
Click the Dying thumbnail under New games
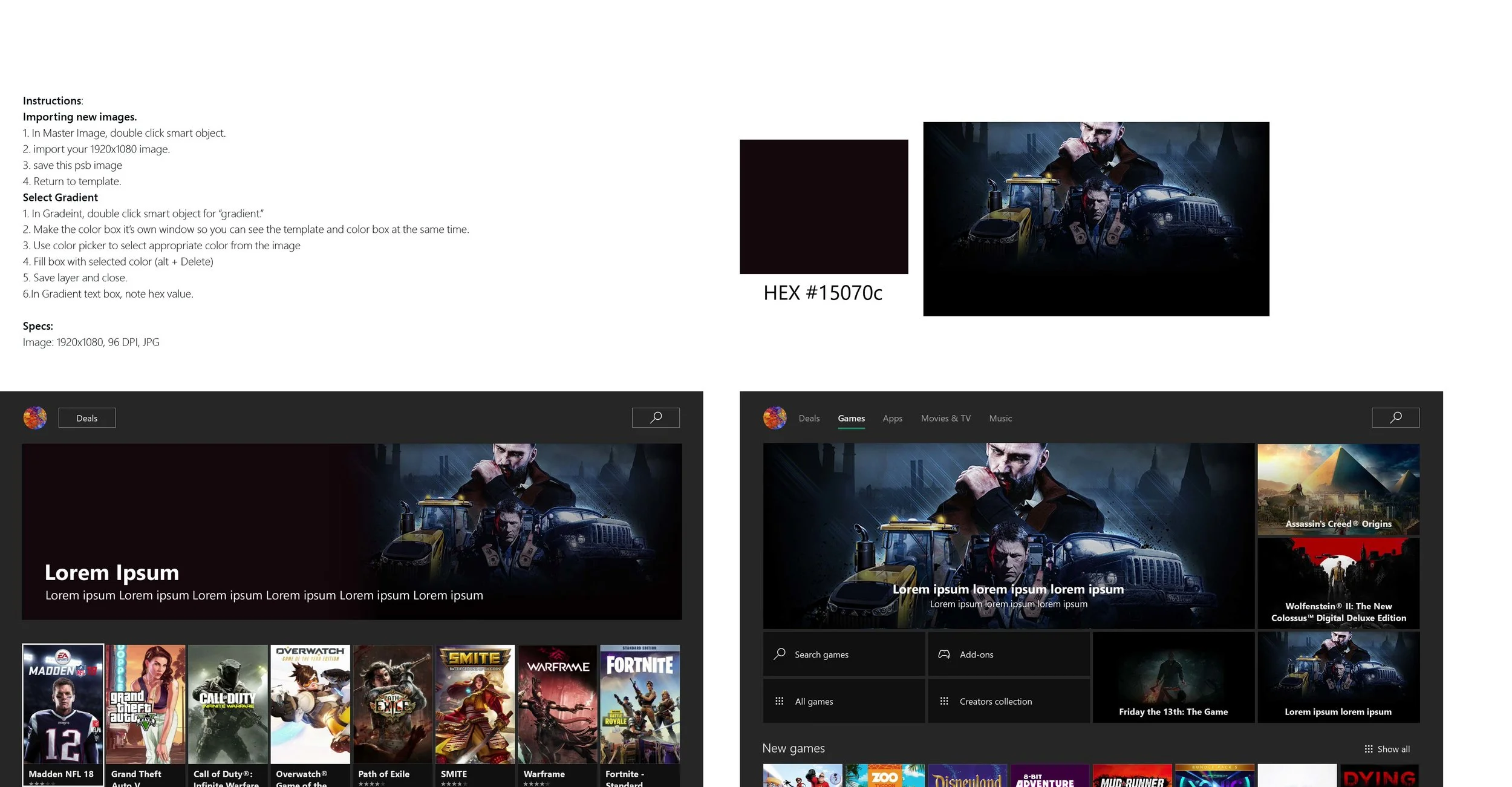(1380, 776)
